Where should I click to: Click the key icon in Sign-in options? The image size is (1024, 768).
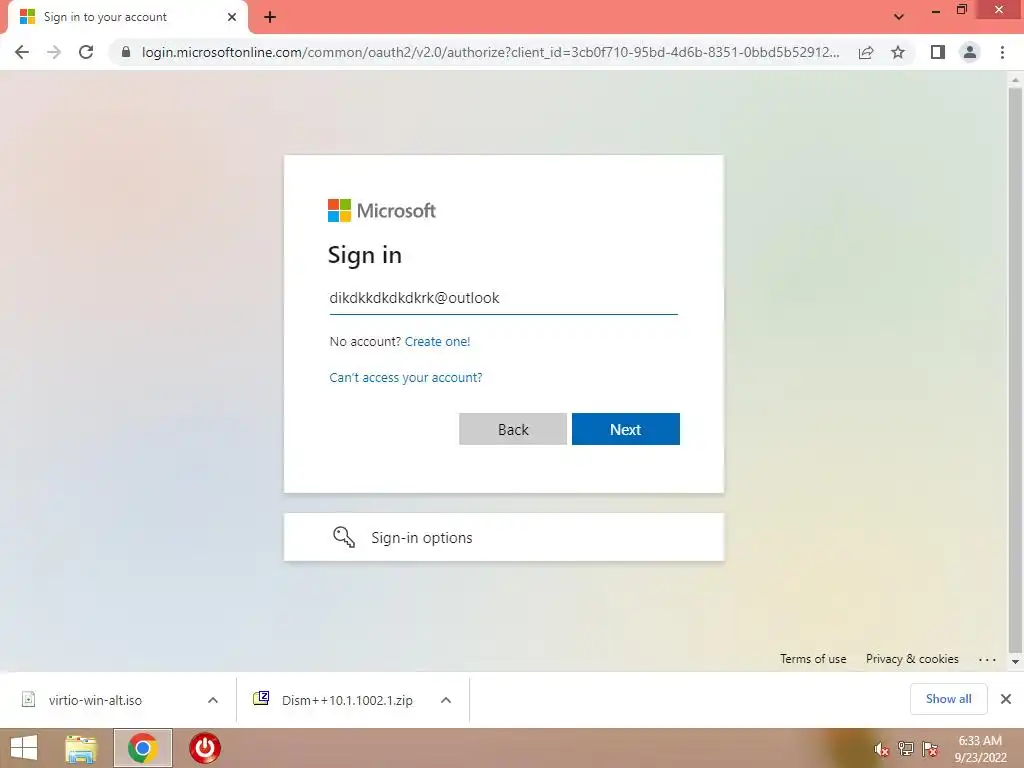[344, 537]
